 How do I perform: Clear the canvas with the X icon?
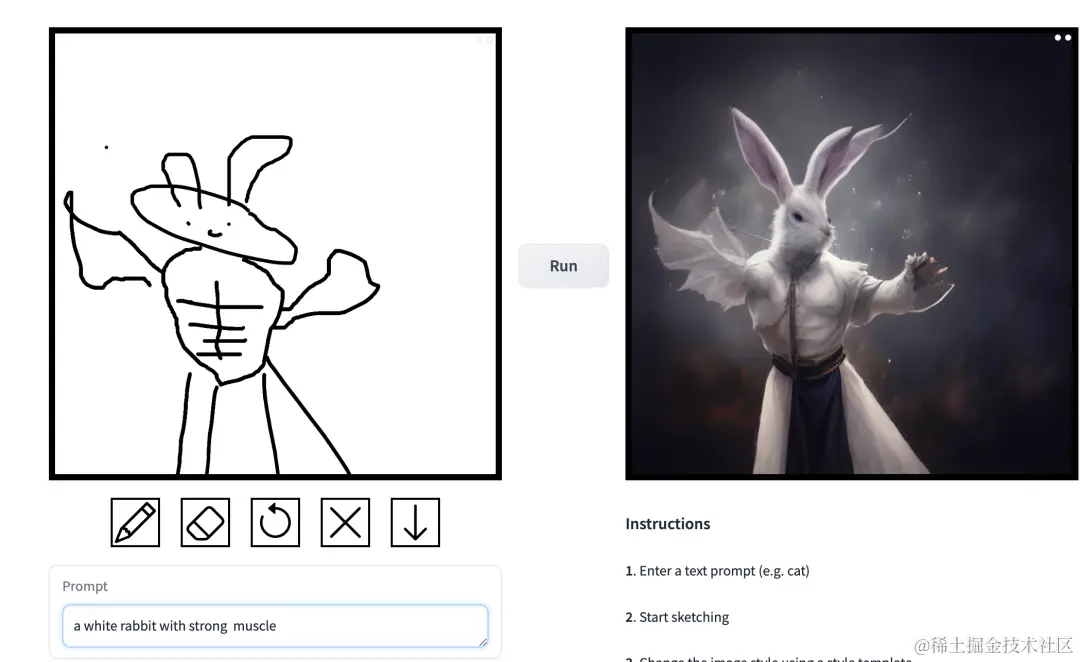(345, 522)
